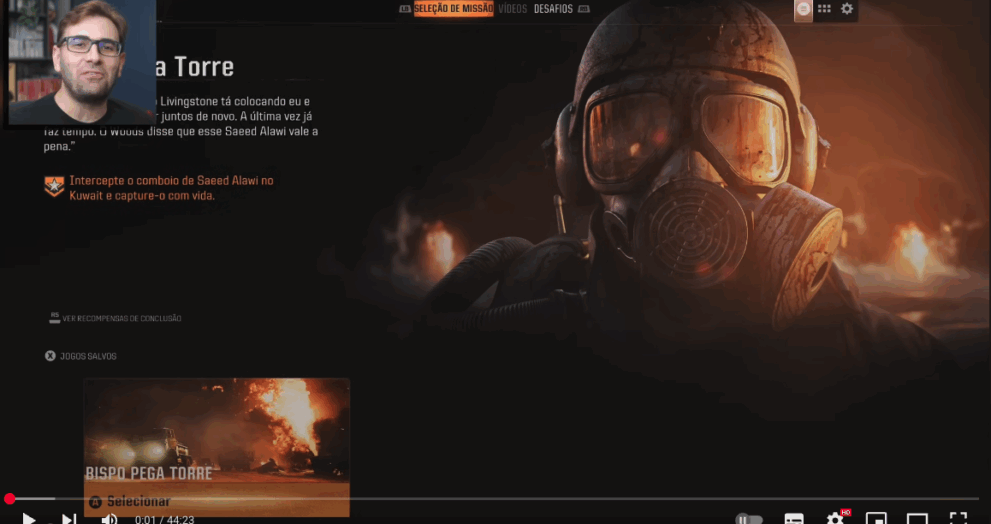This screenshot has height=524, width=991.
Task: Click the orange mission objective badge icon
Action: point(54,186)
